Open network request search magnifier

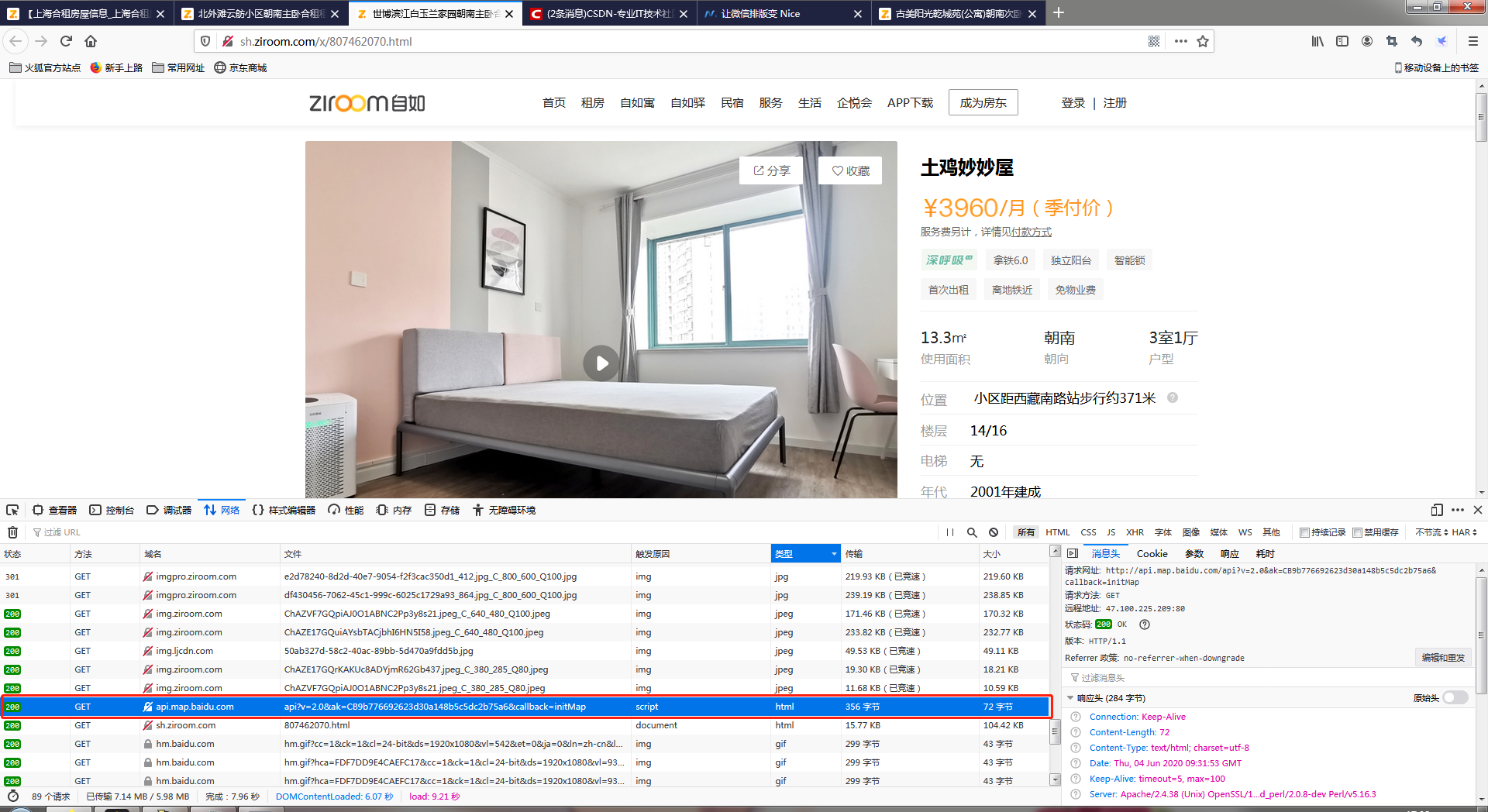tap(972, 532)
